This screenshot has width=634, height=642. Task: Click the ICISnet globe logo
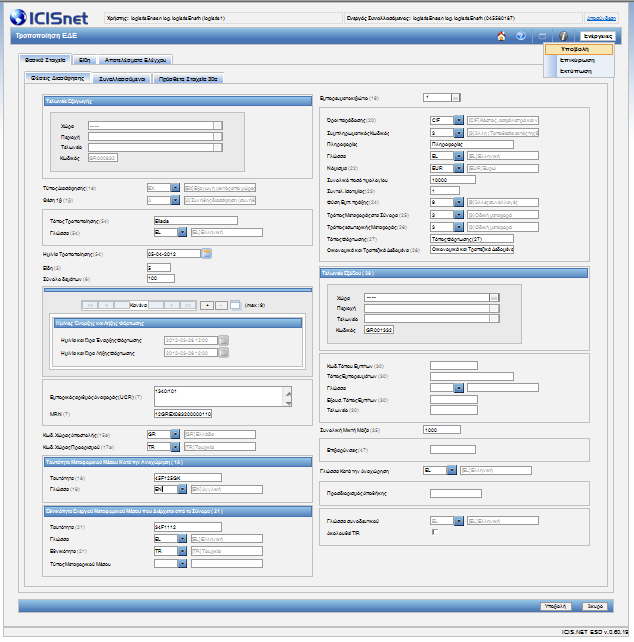(x=18, y=18)
